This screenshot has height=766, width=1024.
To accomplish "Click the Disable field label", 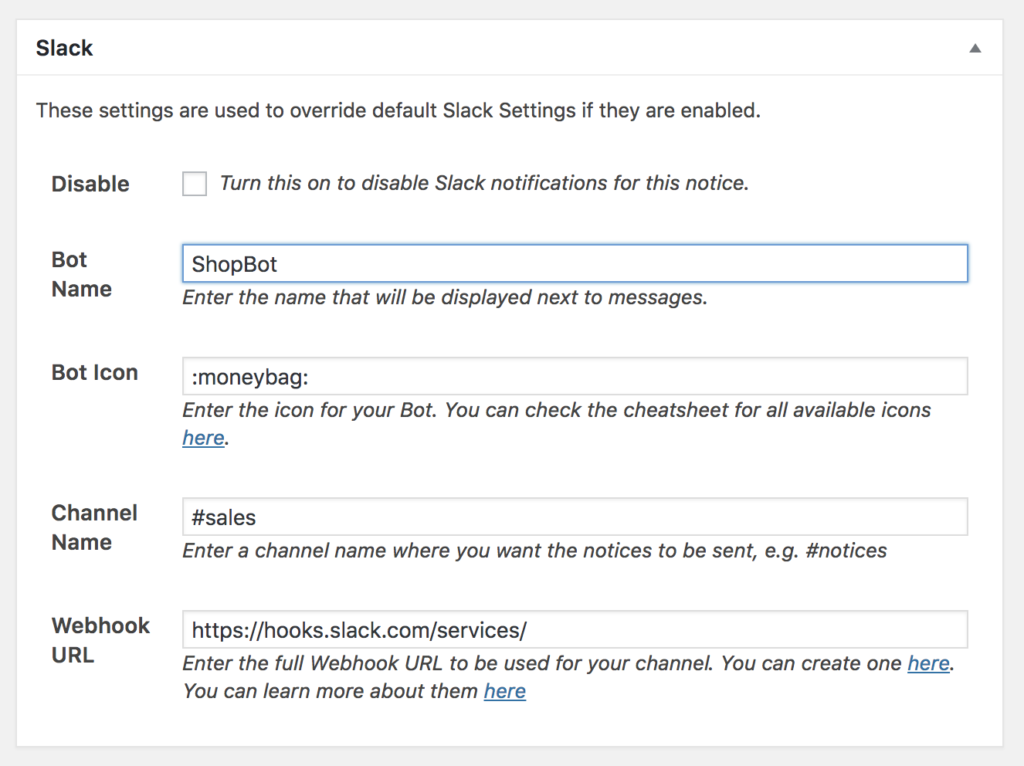I will click(90, 184).
